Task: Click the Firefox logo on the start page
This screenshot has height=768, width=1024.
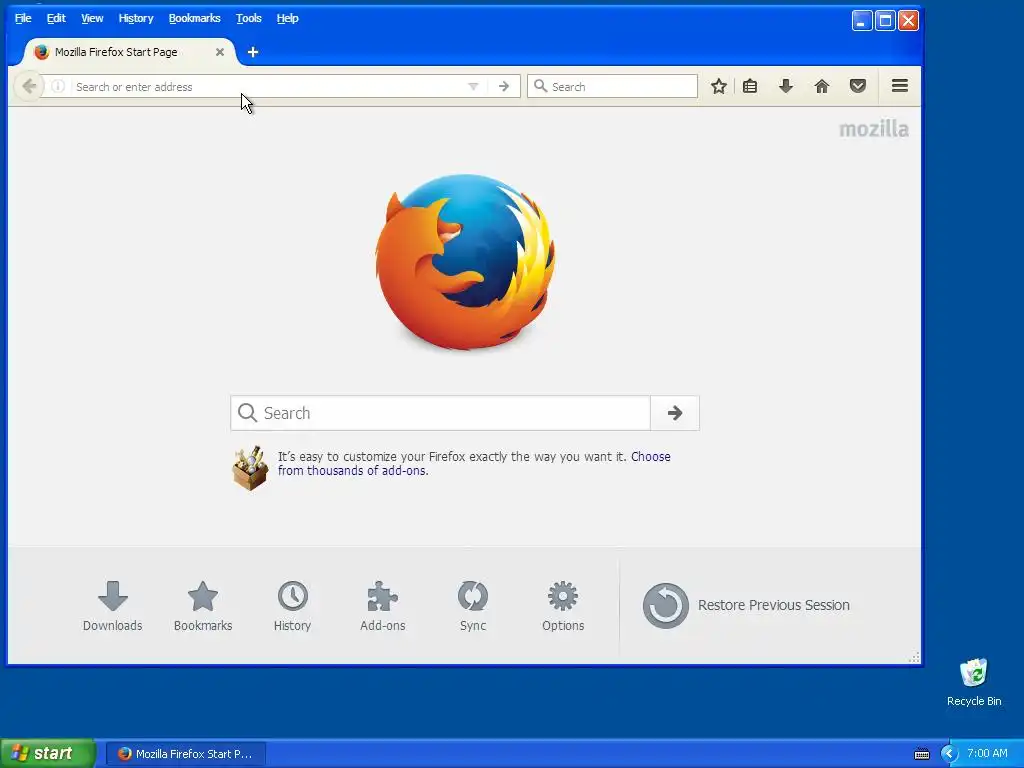Action: click(x=465, y=261)
